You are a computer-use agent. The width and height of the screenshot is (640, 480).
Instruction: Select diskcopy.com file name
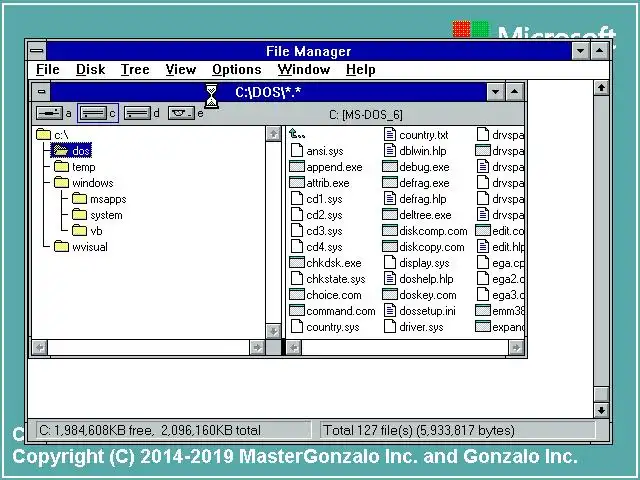(x=432, y=247)
